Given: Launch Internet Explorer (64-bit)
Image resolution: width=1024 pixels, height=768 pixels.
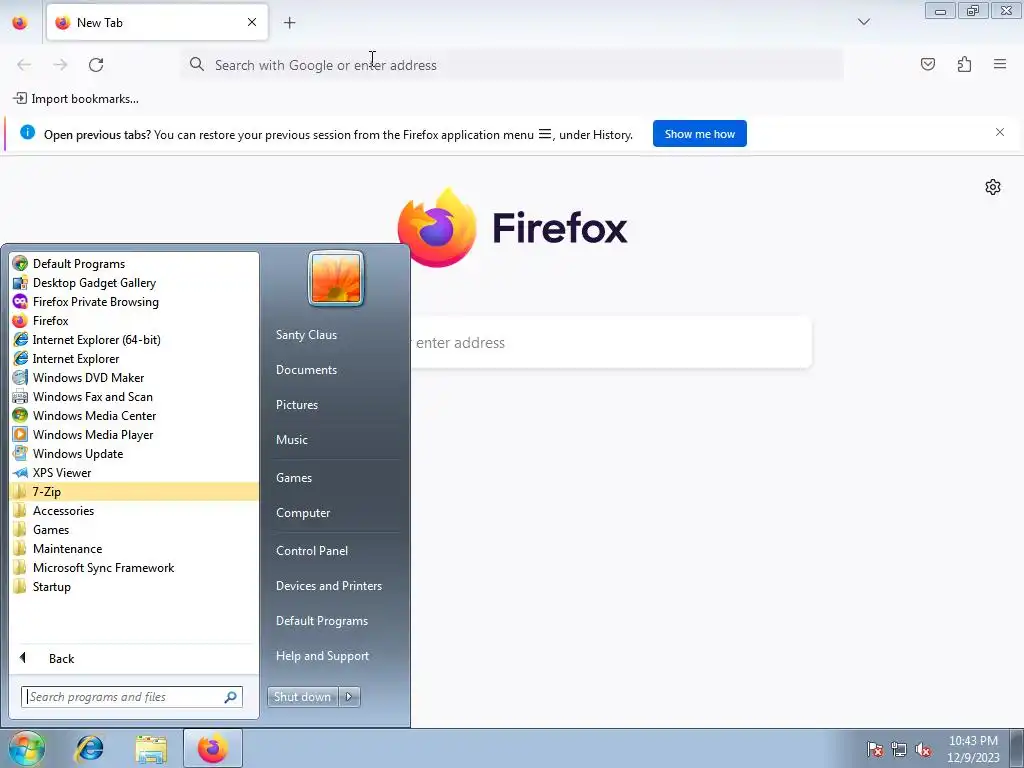Looking at the screenshot, I should coord(134,340).
